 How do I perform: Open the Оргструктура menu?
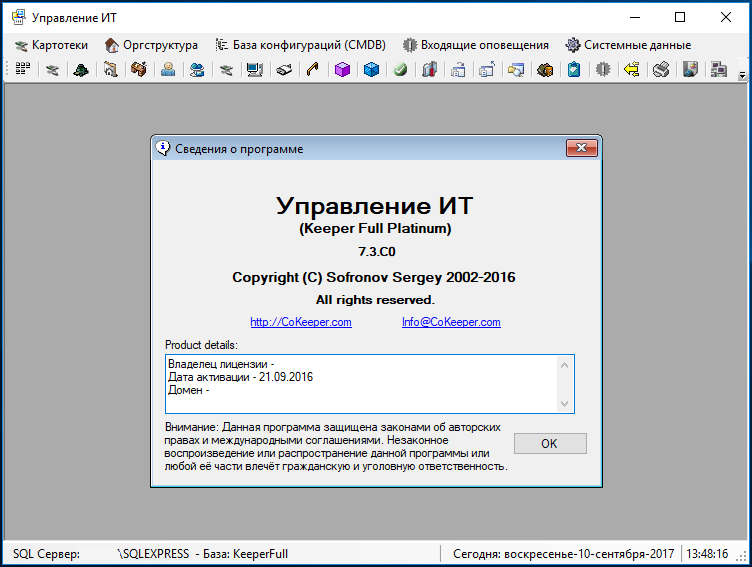[x=152, y=45]
